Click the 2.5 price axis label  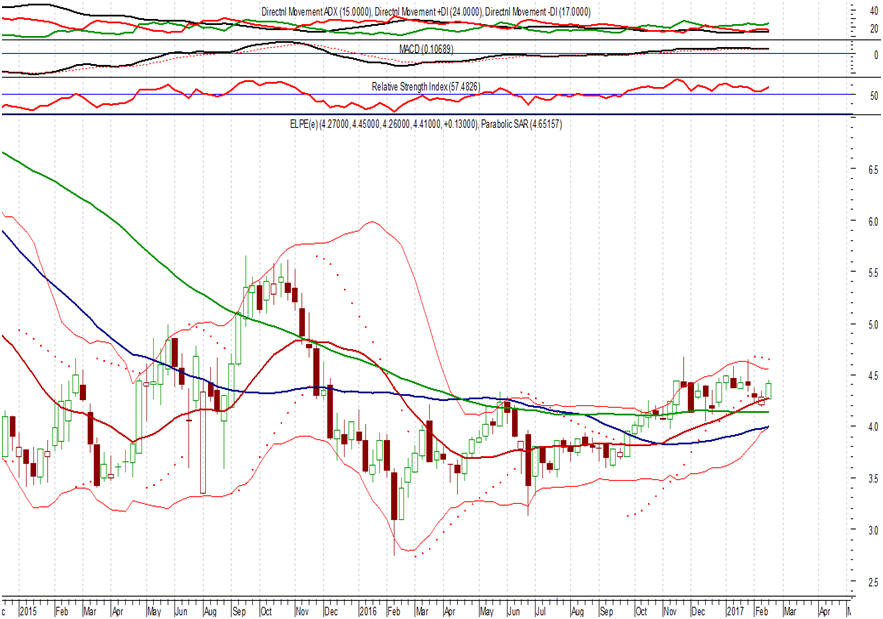(873, 582)
